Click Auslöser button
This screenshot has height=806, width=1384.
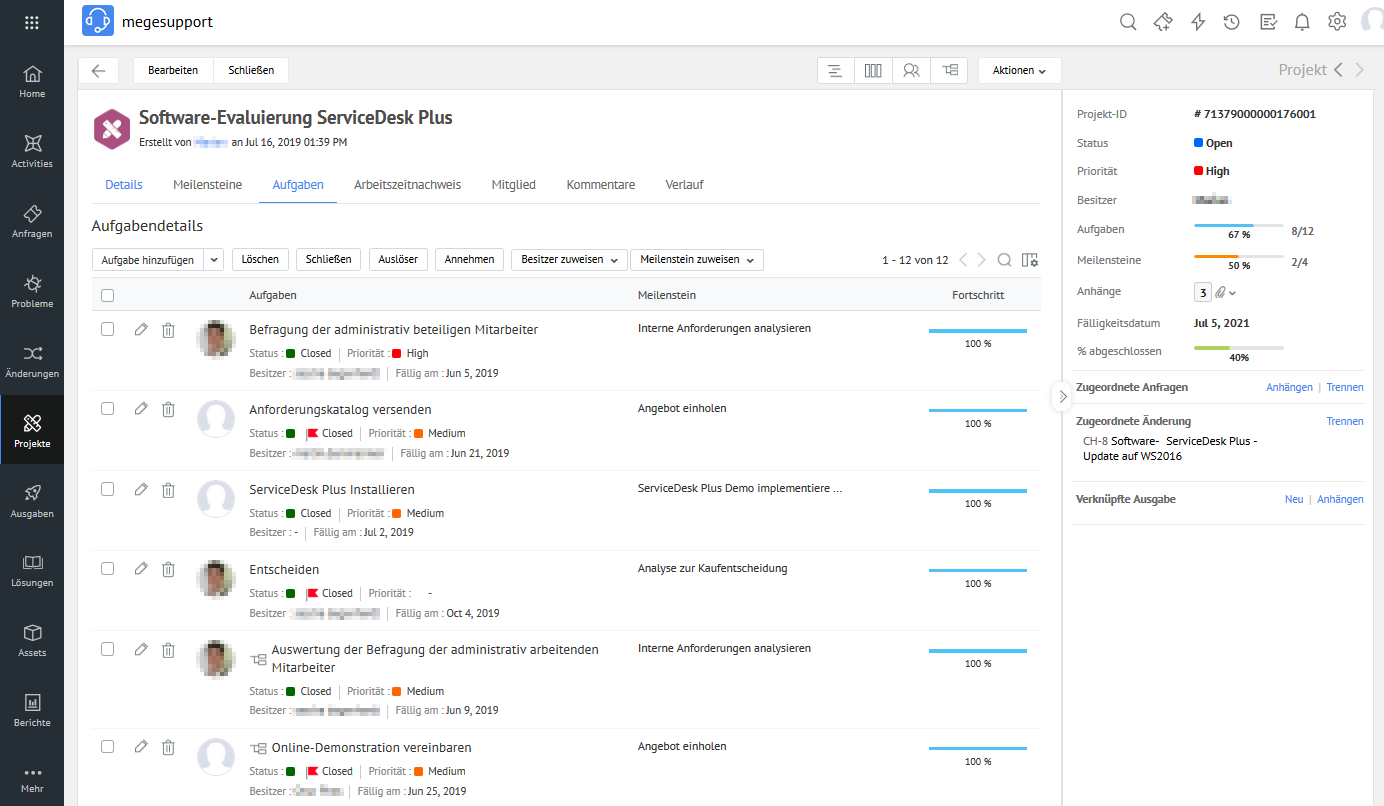pos(398,259)
